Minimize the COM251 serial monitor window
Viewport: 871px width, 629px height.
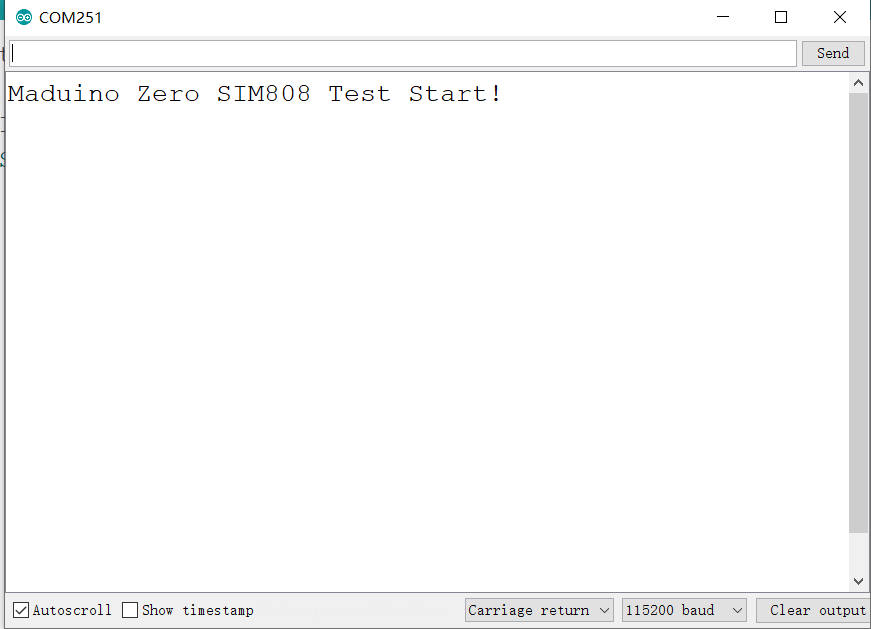click(723, 17)
